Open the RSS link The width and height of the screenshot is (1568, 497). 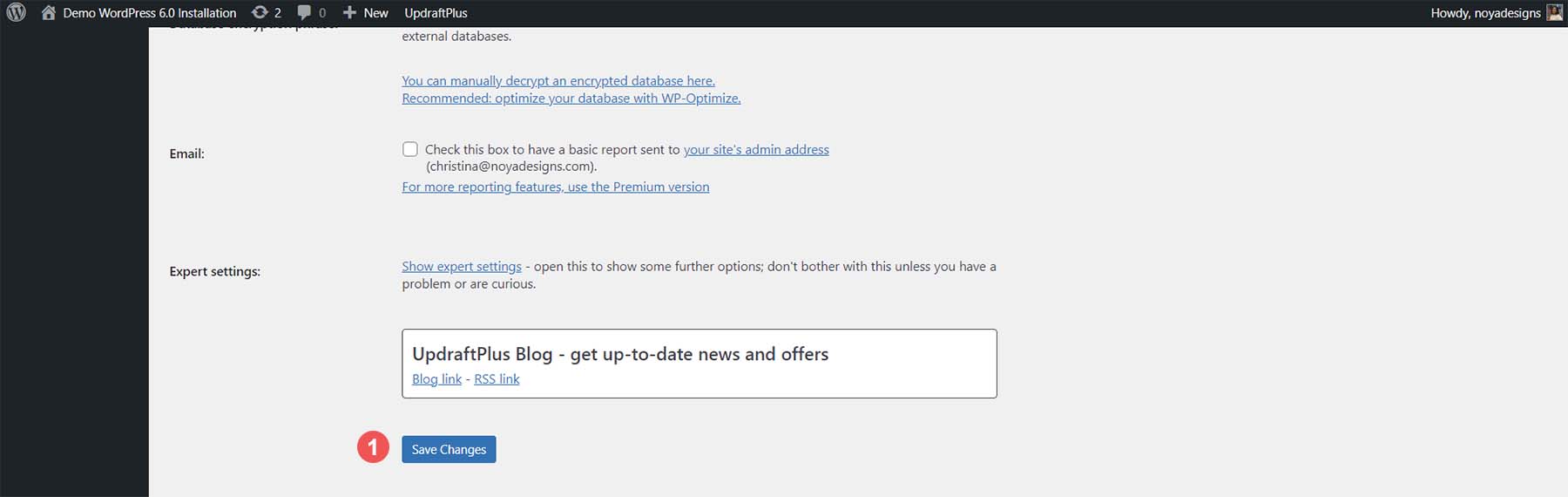coord(497,379)
